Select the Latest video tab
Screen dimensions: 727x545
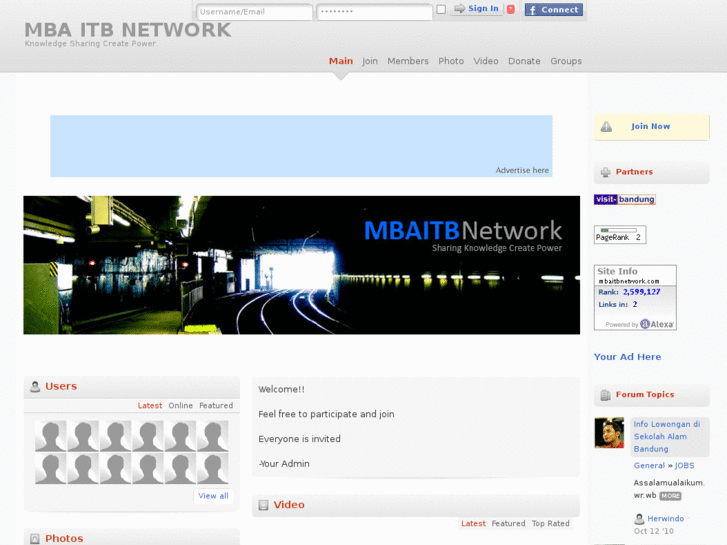point(473,523)
